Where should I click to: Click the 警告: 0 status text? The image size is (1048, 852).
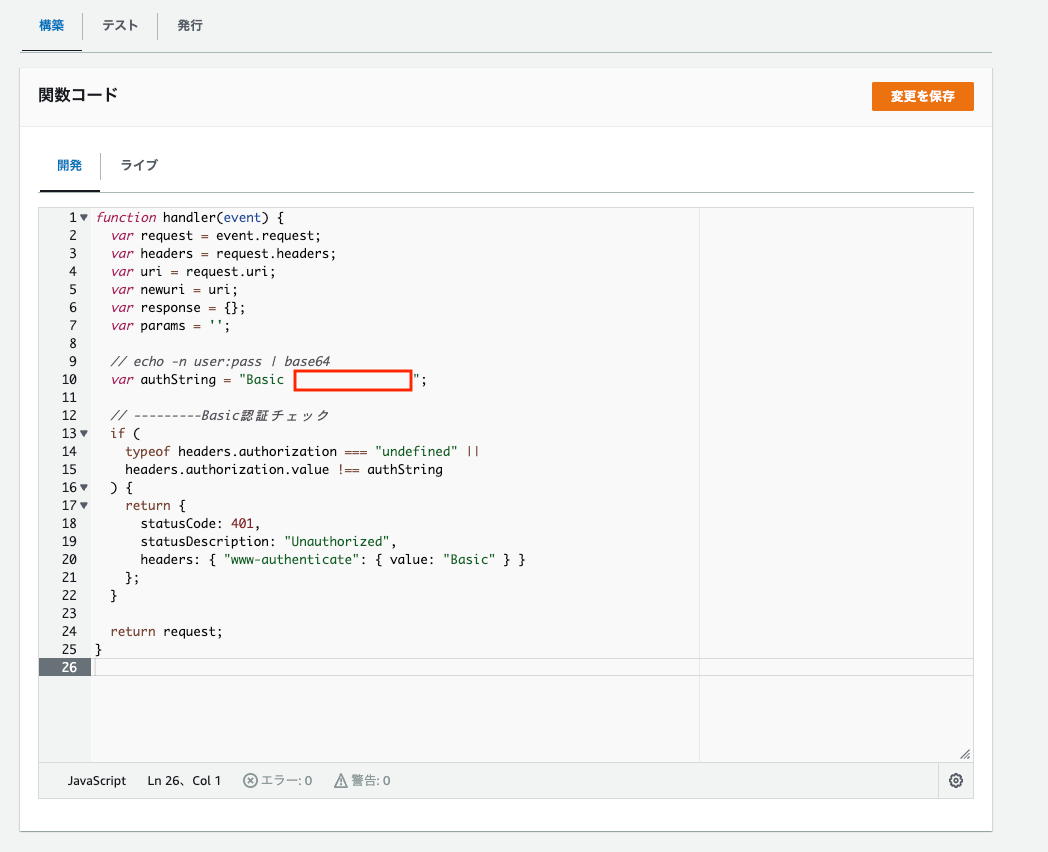pyautogui.click(x=371, y=780)
